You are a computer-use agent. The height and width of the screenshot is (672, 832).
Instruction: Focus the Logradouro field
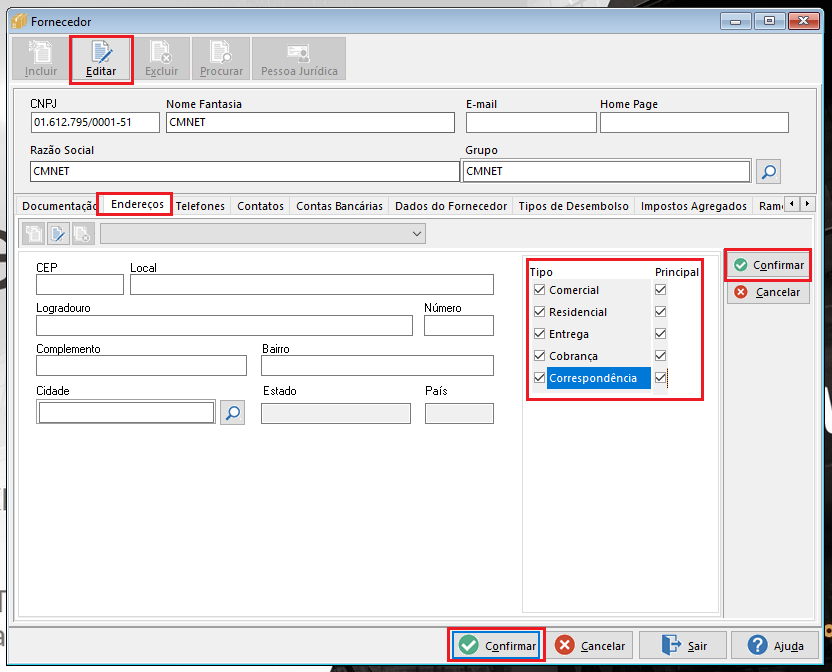(x=224, y=325)
